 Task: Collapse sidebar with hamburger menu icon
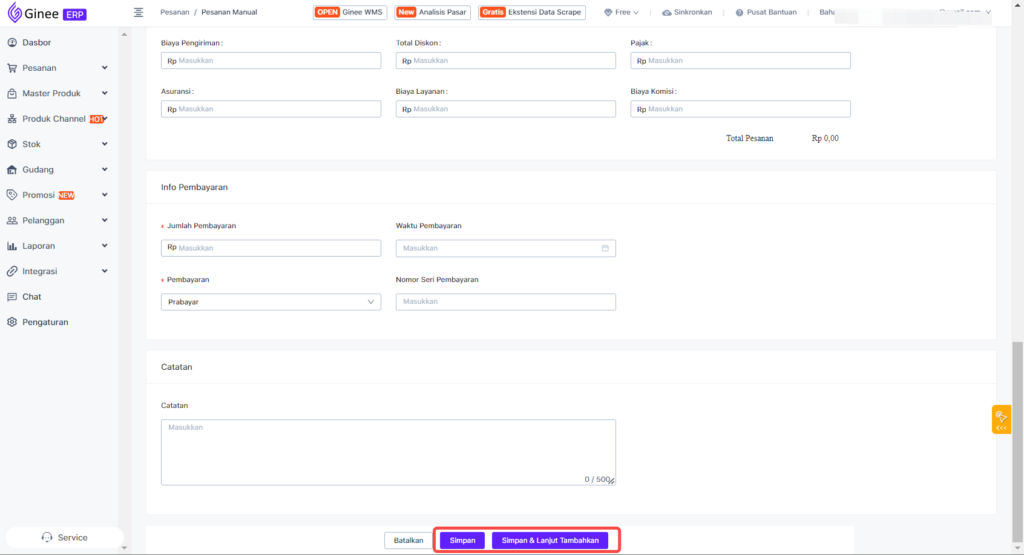(x=138, y=12)
